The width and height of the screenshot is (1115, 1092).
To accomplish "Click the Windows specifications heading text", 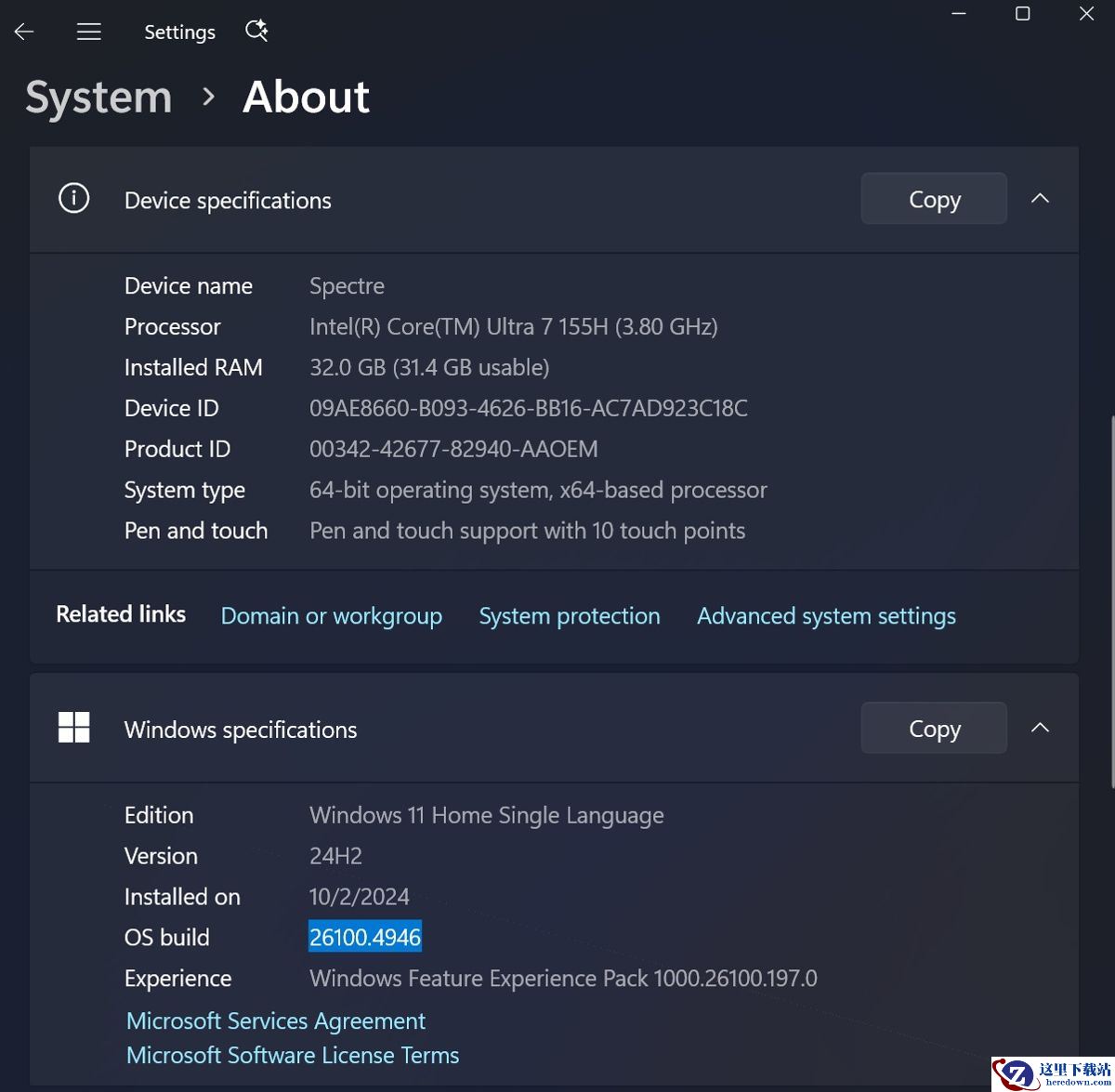I will (x=241, y=730).
